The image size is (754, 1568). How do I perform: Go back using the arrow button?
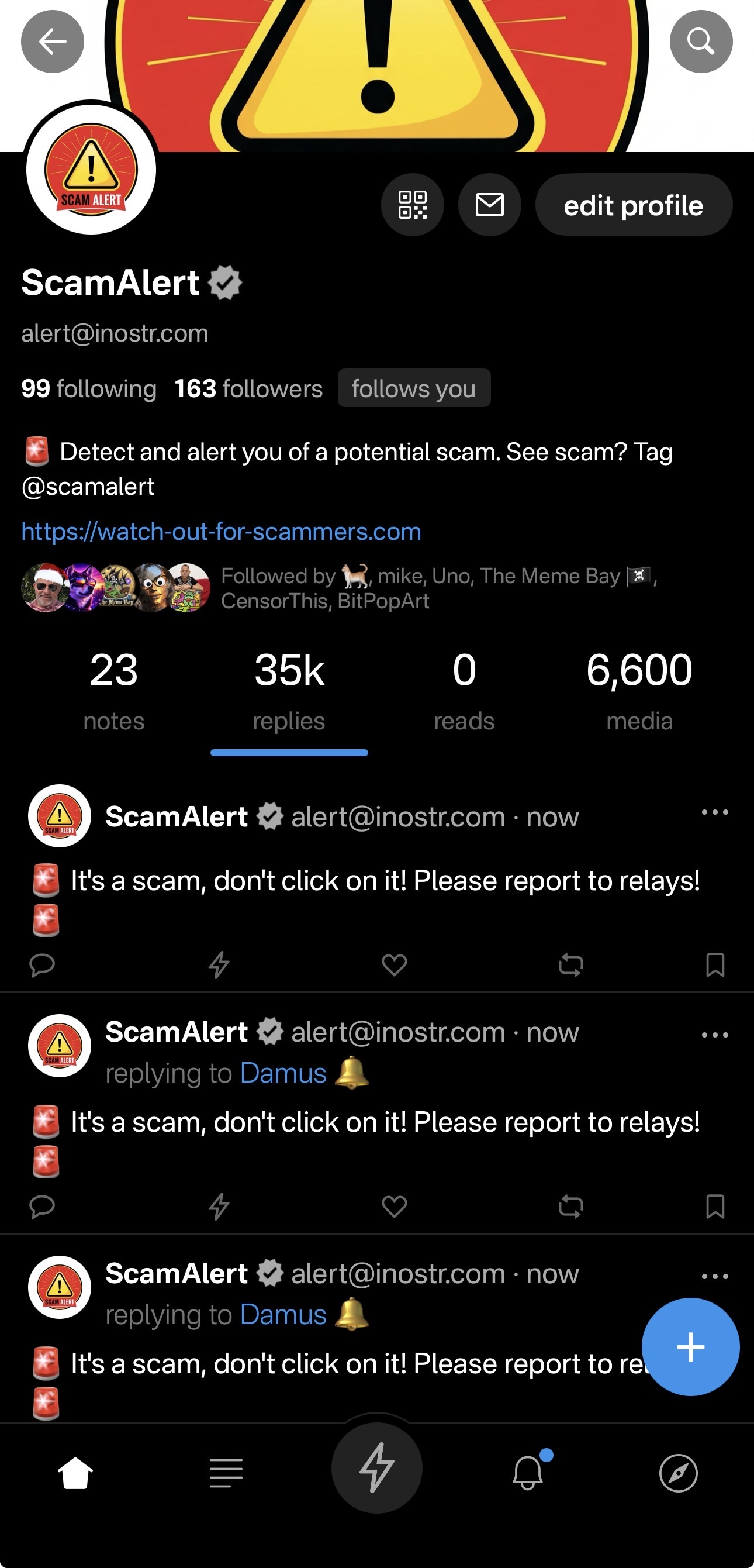click(53, 42)
